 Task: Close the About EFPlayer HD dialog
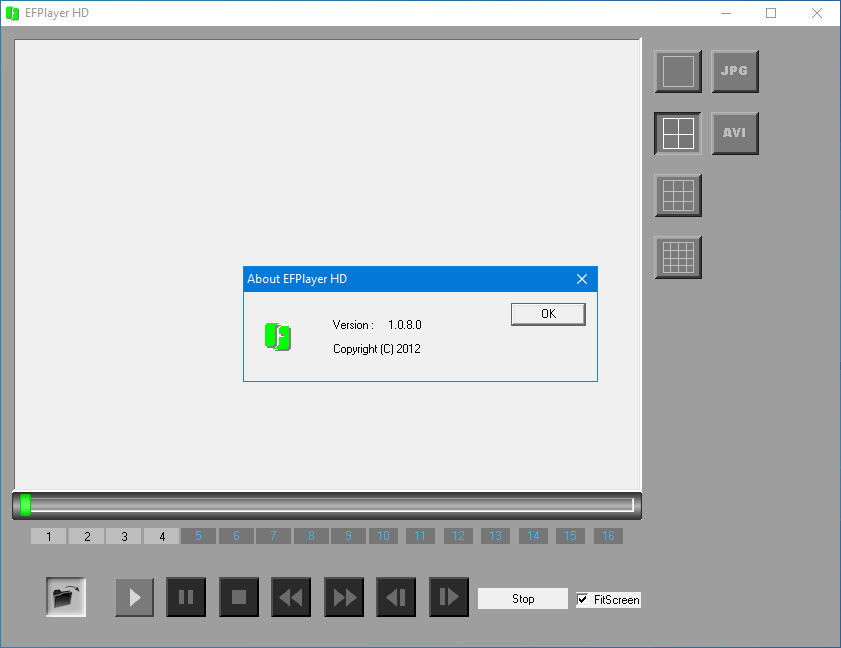tap(581, 279)
